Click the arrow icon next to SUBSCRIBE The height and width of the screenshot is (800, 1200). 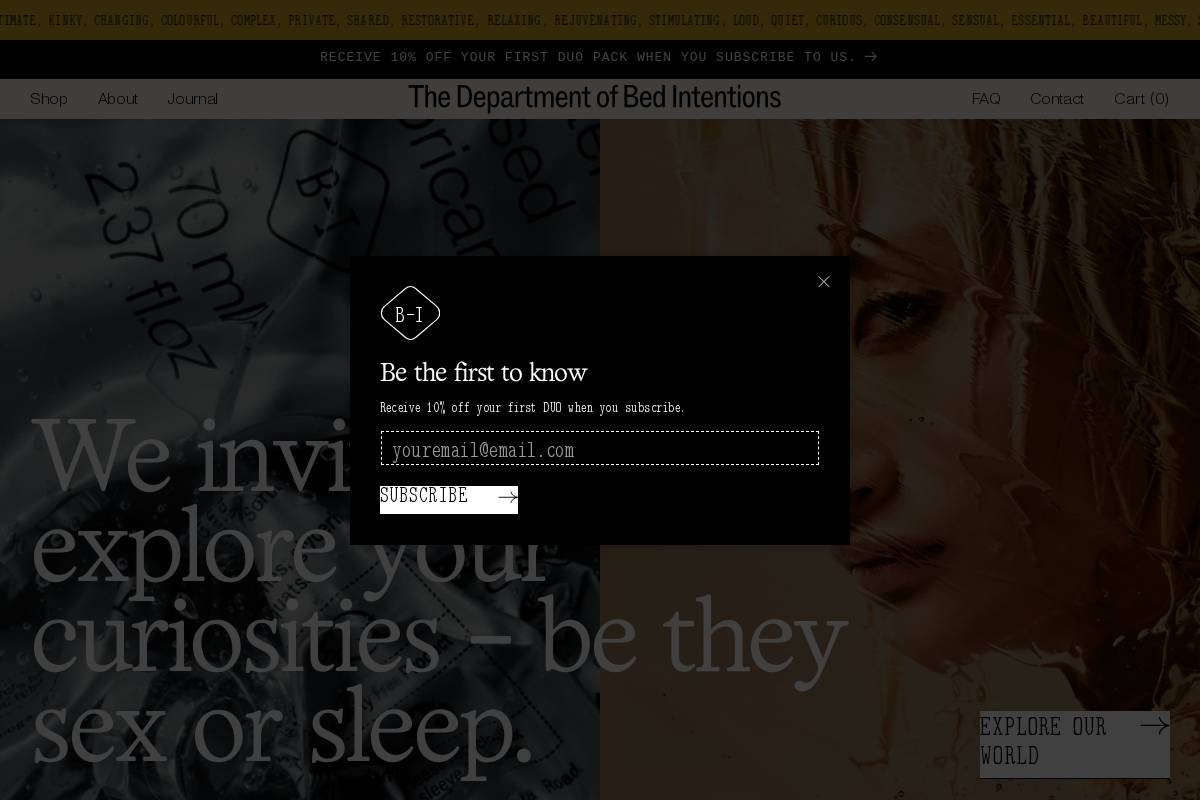pos(507,497)
